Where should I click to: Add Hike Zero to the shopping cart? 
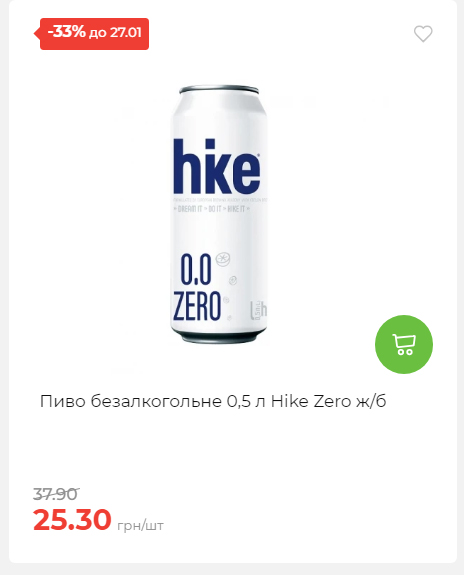pos(404,344)
